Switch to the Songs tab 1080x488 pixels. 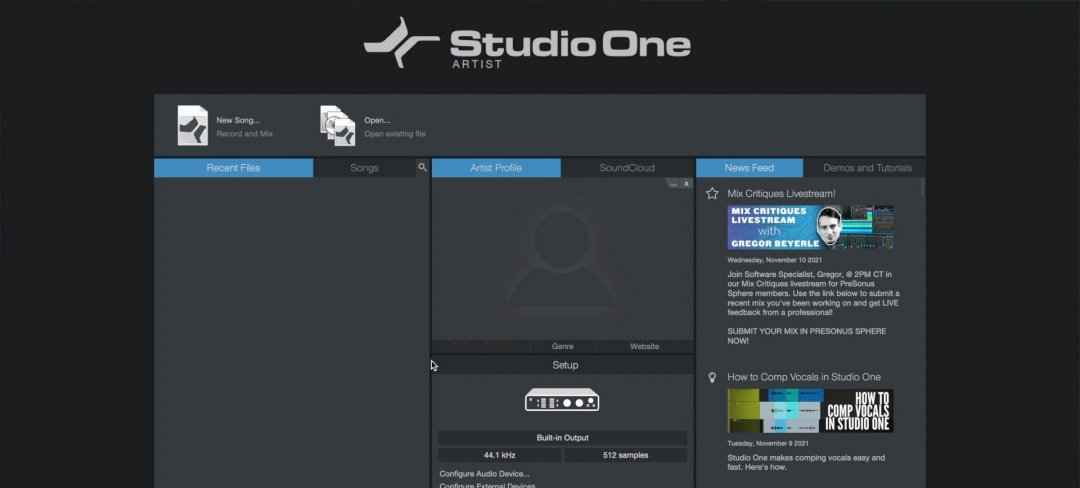[364, 168]
